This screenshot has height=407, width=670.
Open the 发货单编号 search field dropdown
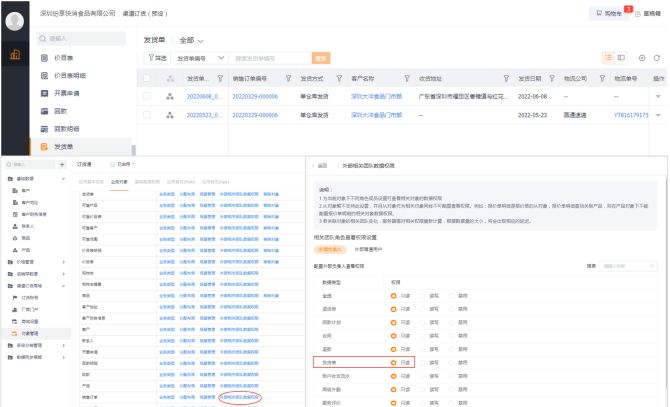click(194, 59)
